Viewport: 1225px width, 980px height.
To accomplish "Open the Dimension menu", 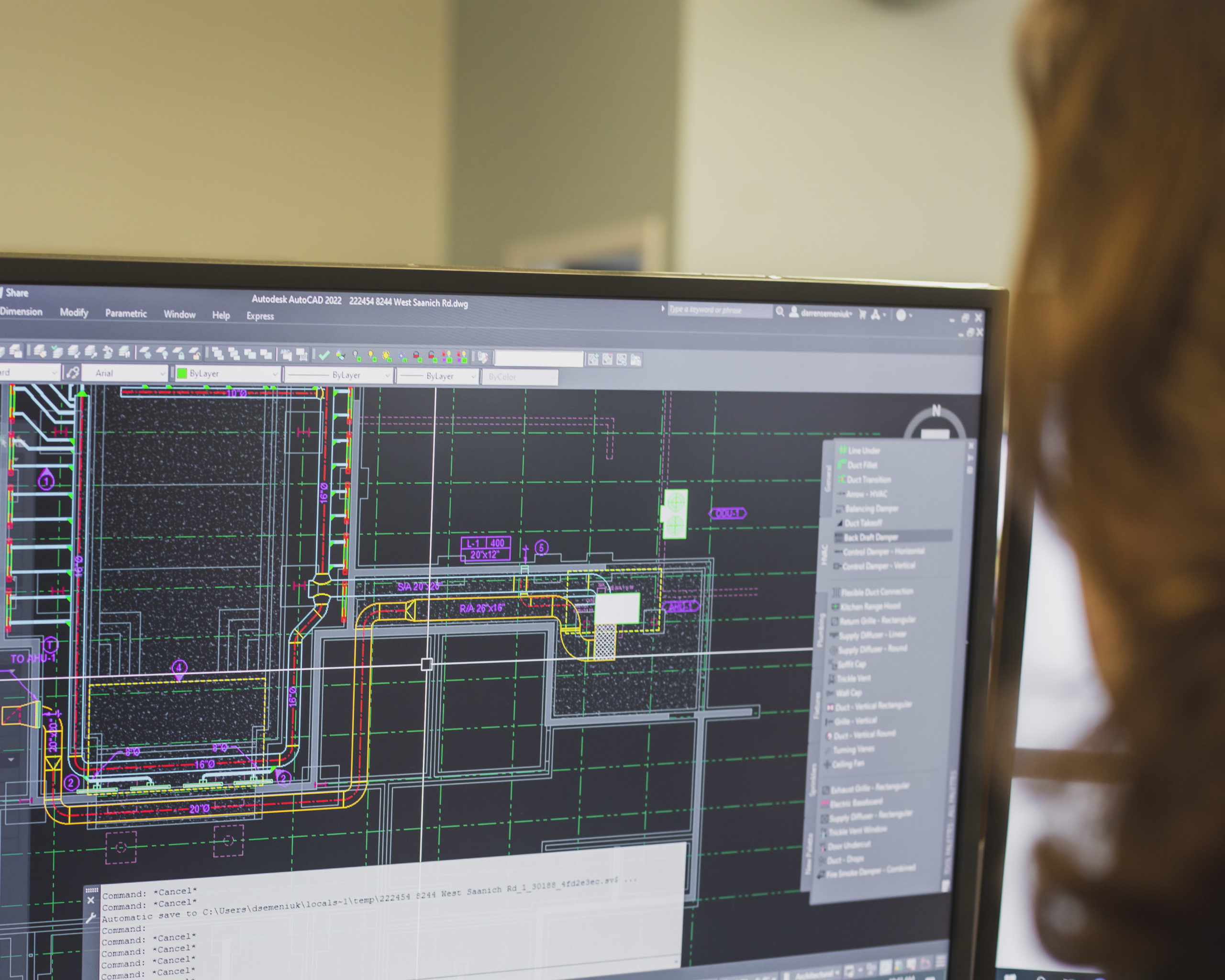I will click(x=21, y=312).
